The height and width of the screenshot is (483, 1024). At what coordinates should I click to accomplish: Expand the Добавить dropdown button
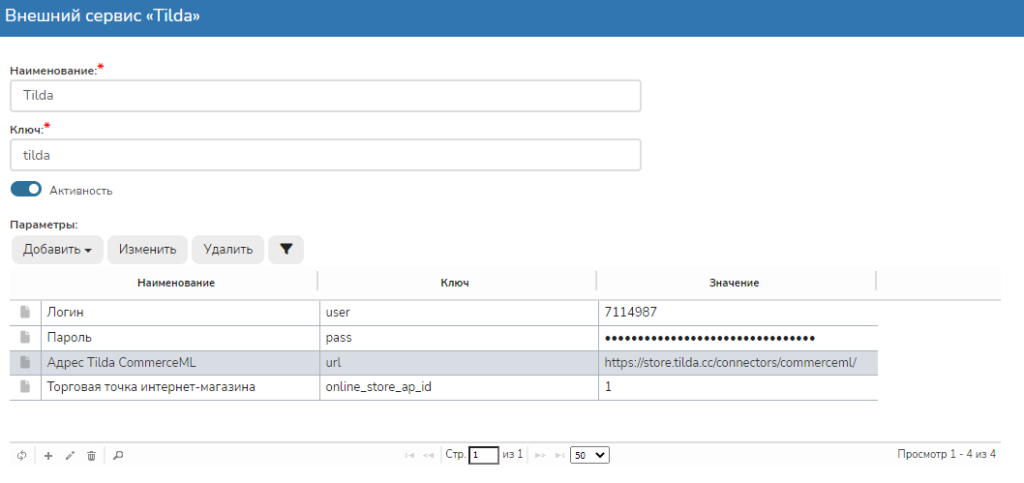(x=57, y=249)
